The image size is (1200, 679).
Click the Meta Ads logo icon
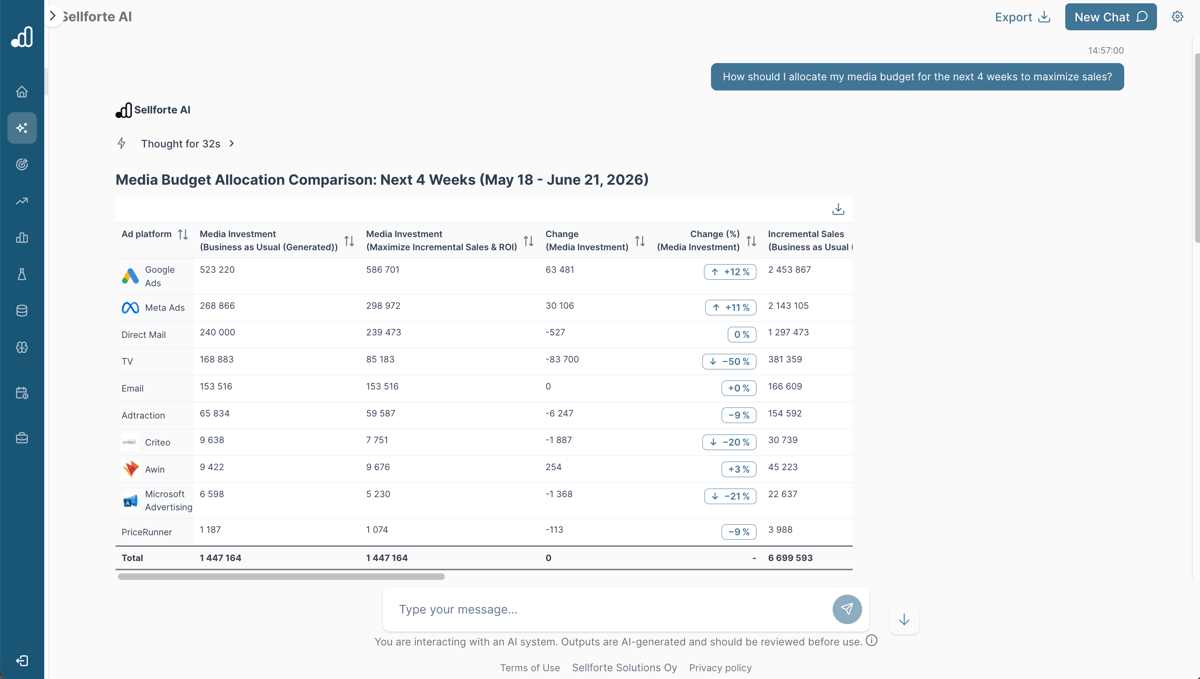(130, 308)
